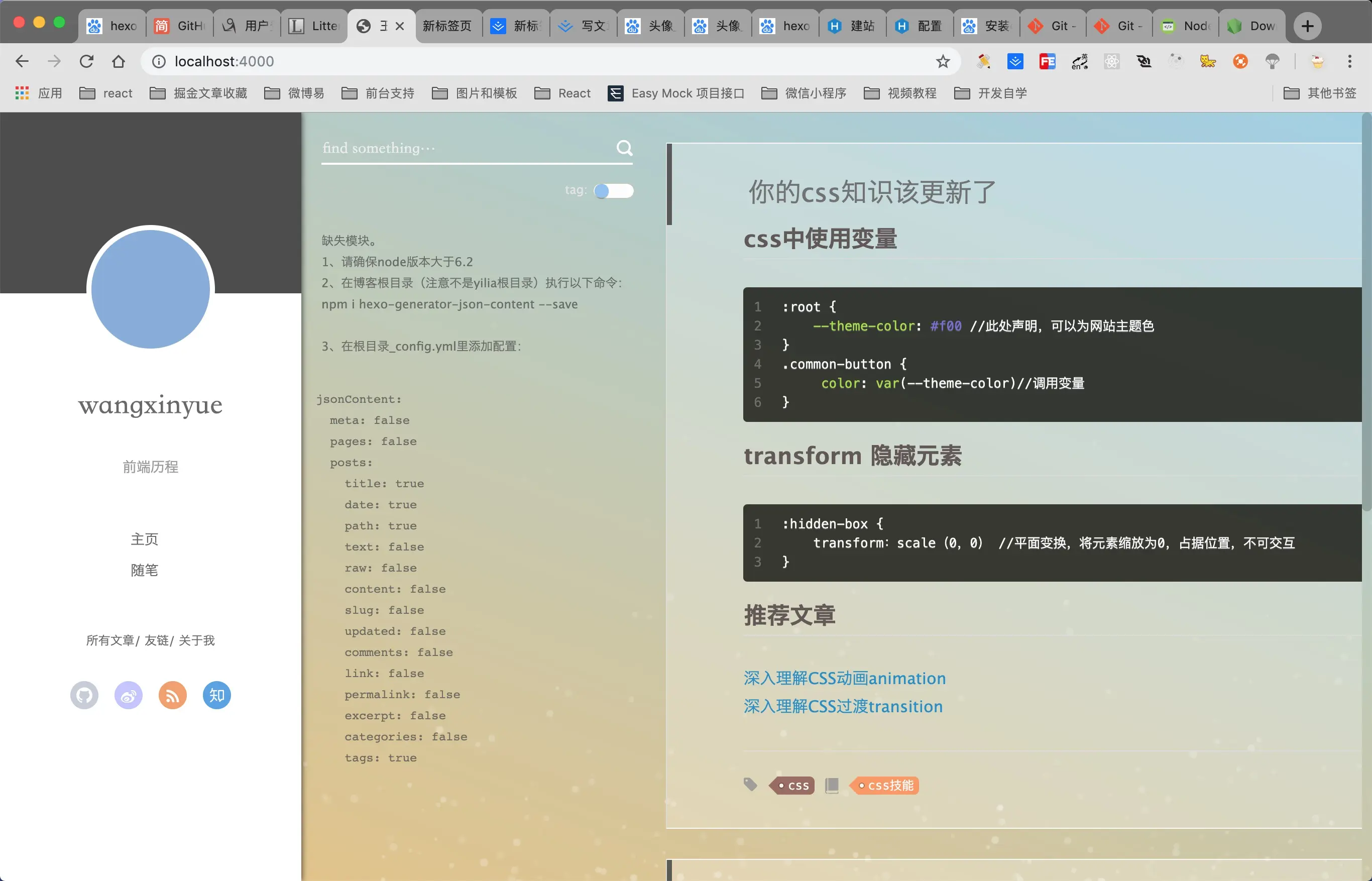Click the GitHub social icon in sidebar
The height and width of the screenshot is (881, 1372).
(x=84, y=696)
